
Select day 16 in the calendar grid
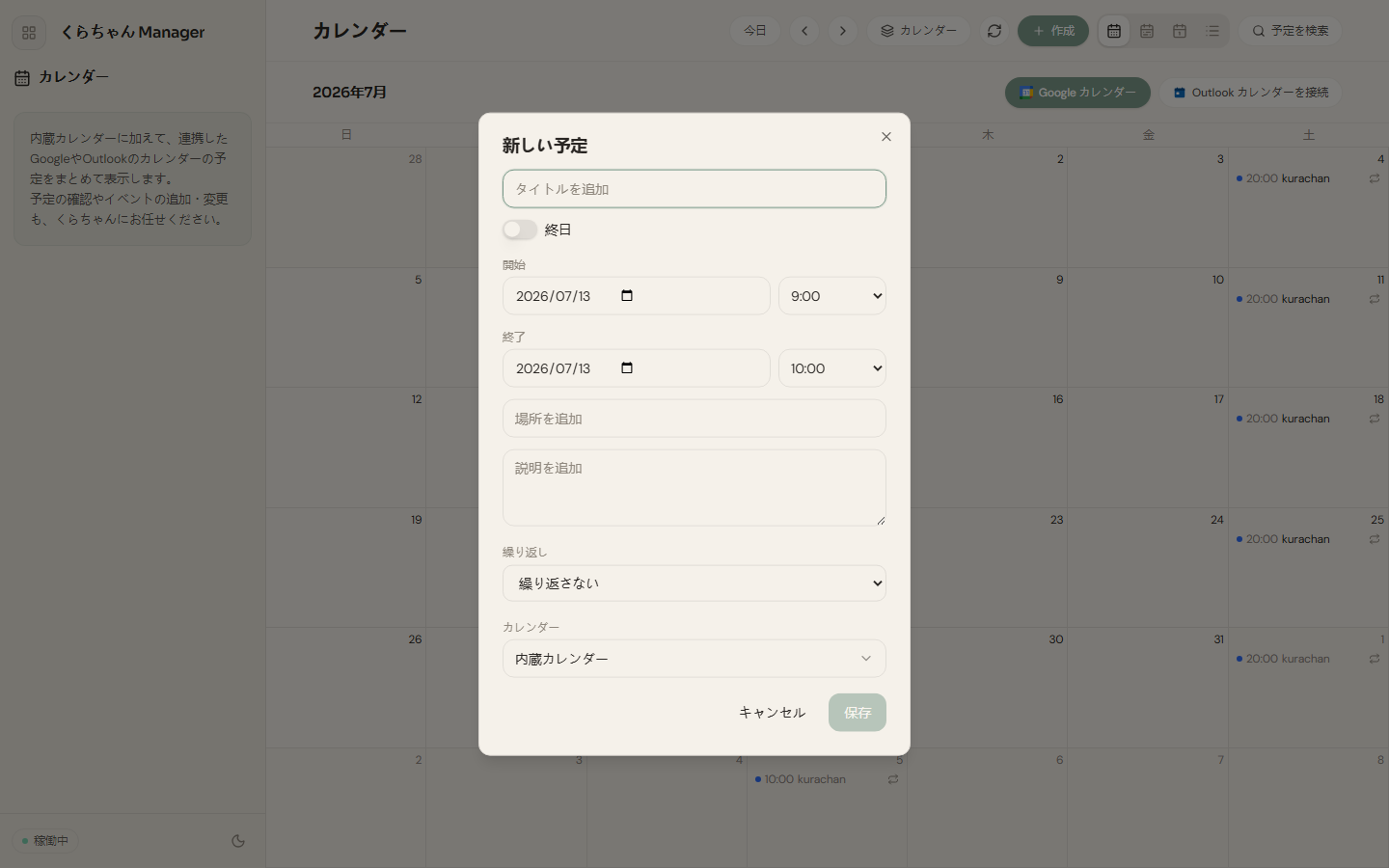click(1057, 399)
